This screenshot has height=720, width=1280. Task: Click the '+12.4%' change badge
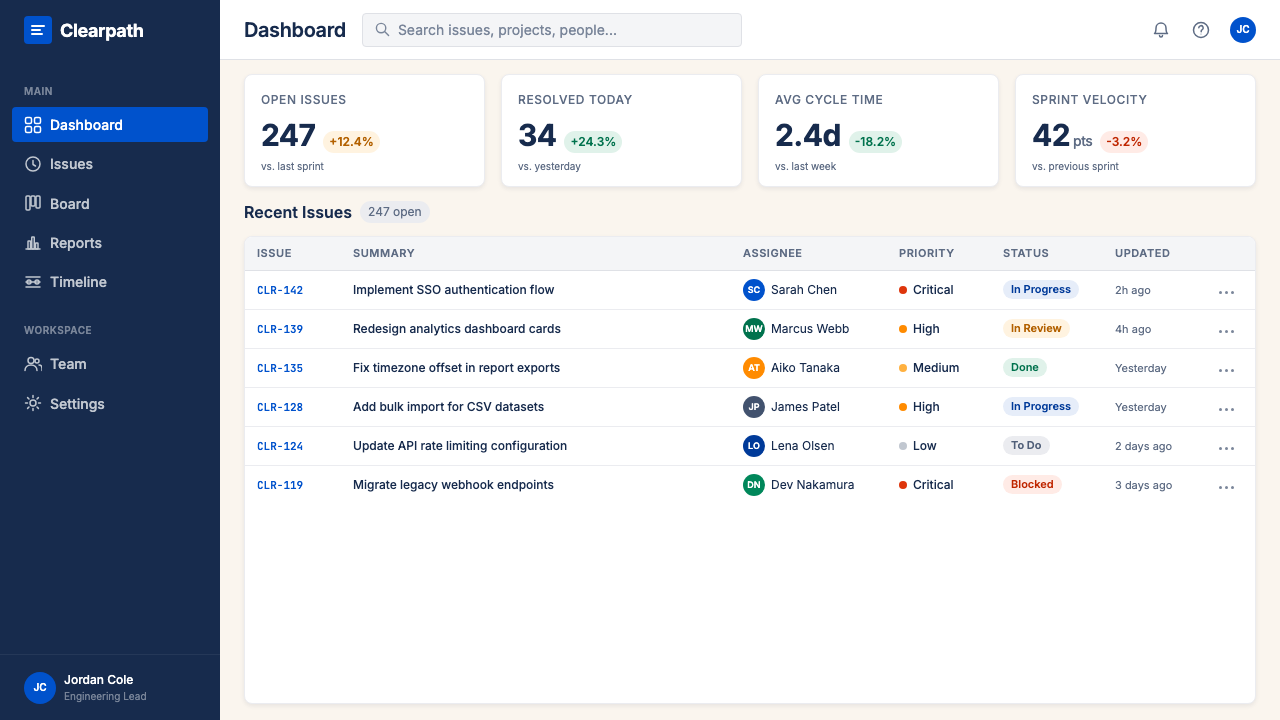351,142
